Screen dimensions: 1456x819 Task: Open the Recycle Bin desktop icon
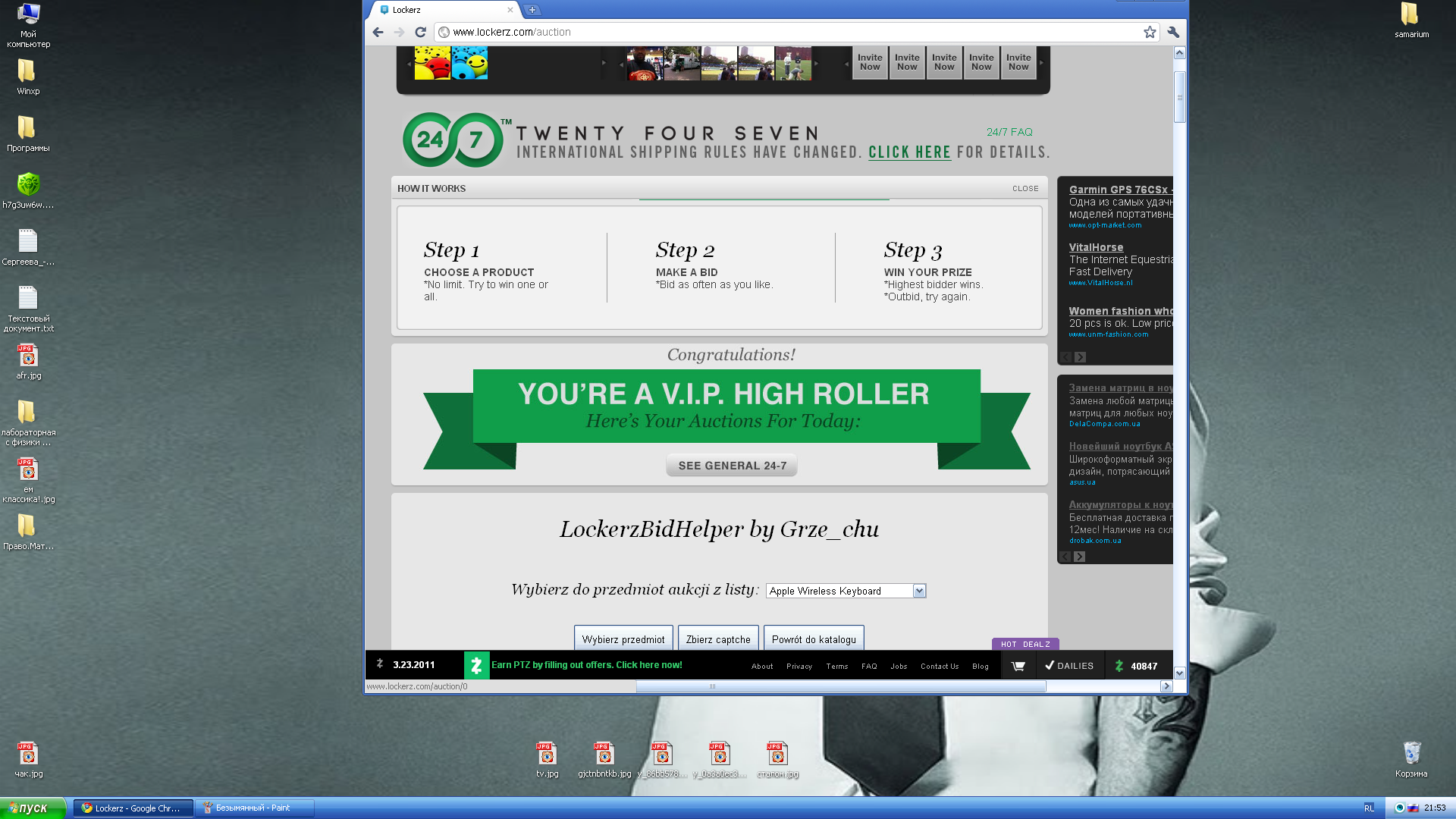(1410, 755)
